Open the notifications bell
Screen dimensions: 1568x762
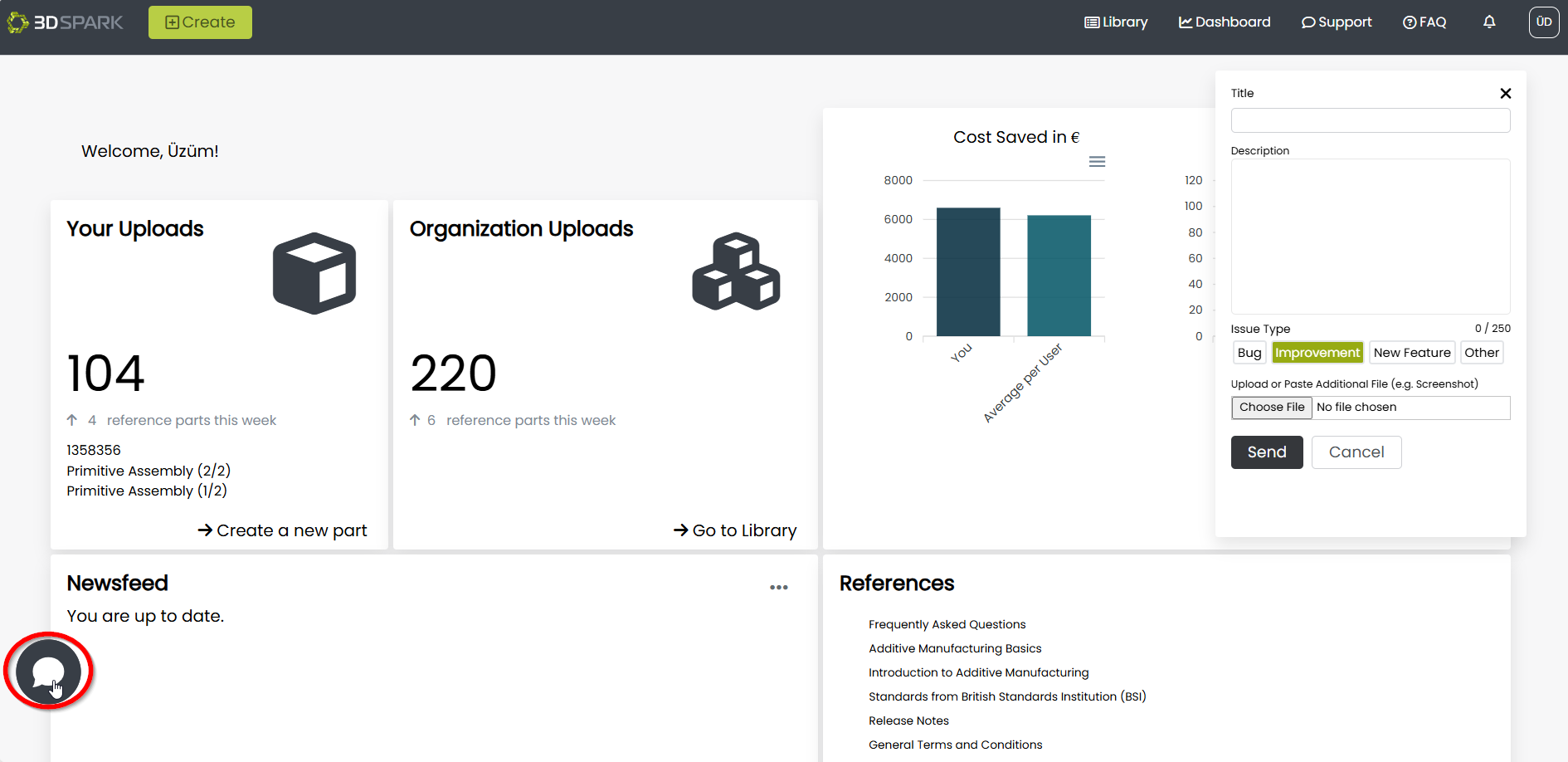tap(1489, 22)
